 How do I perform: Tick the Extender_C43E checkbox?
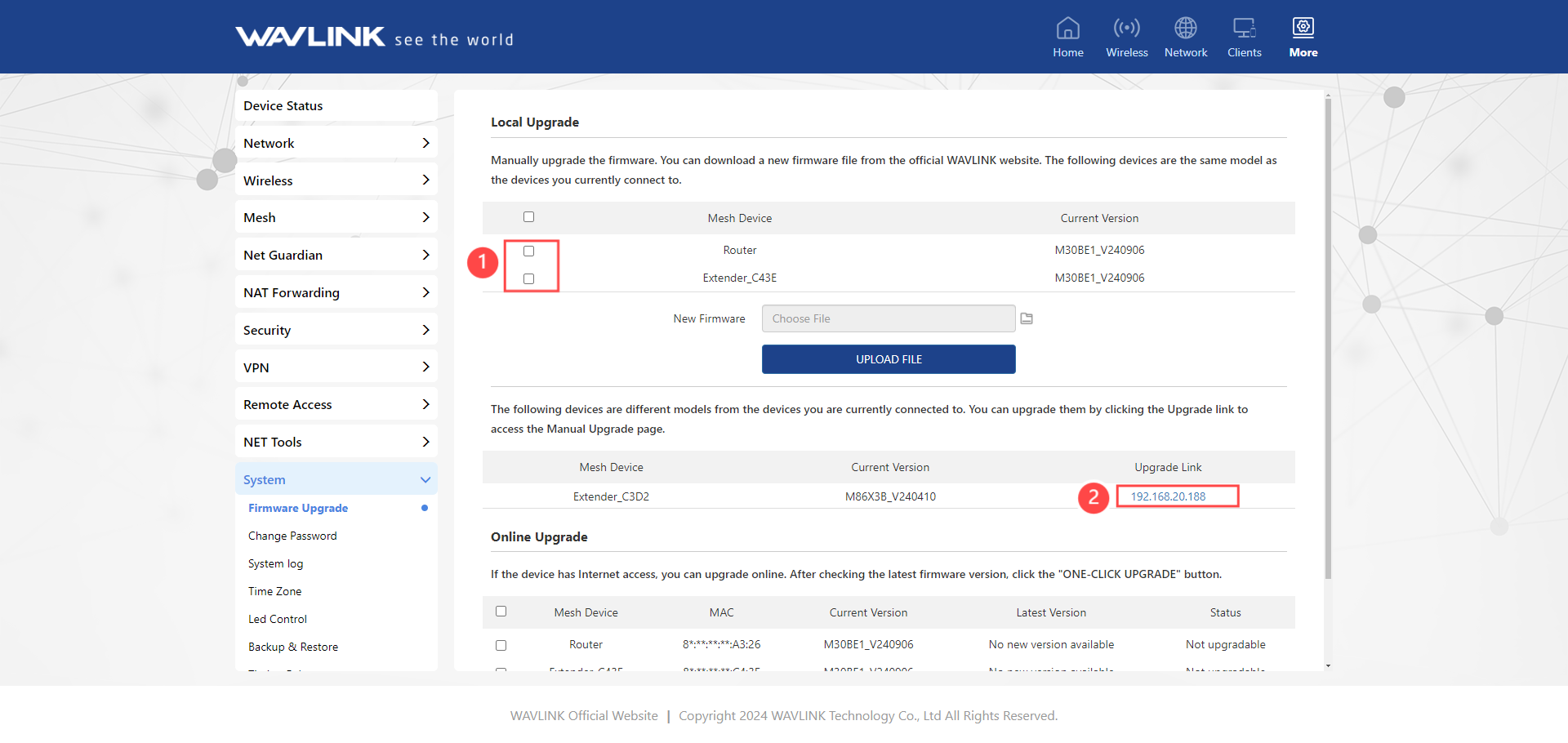click(528, 278)
